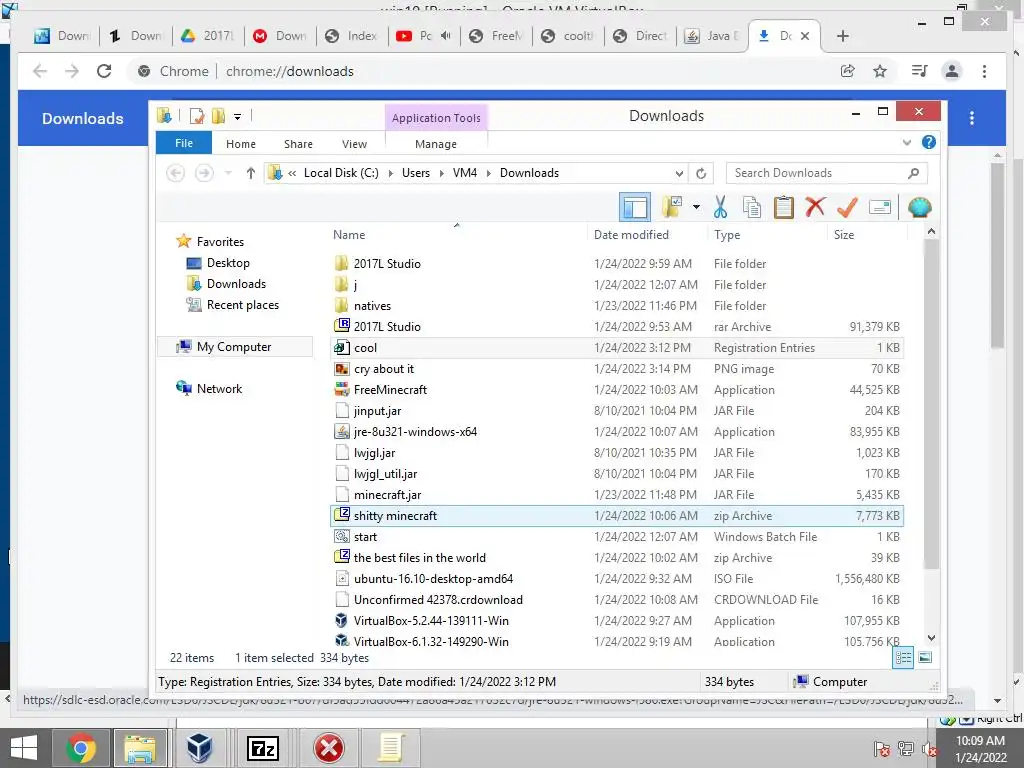Click the Copy toolbar icon

752,208
